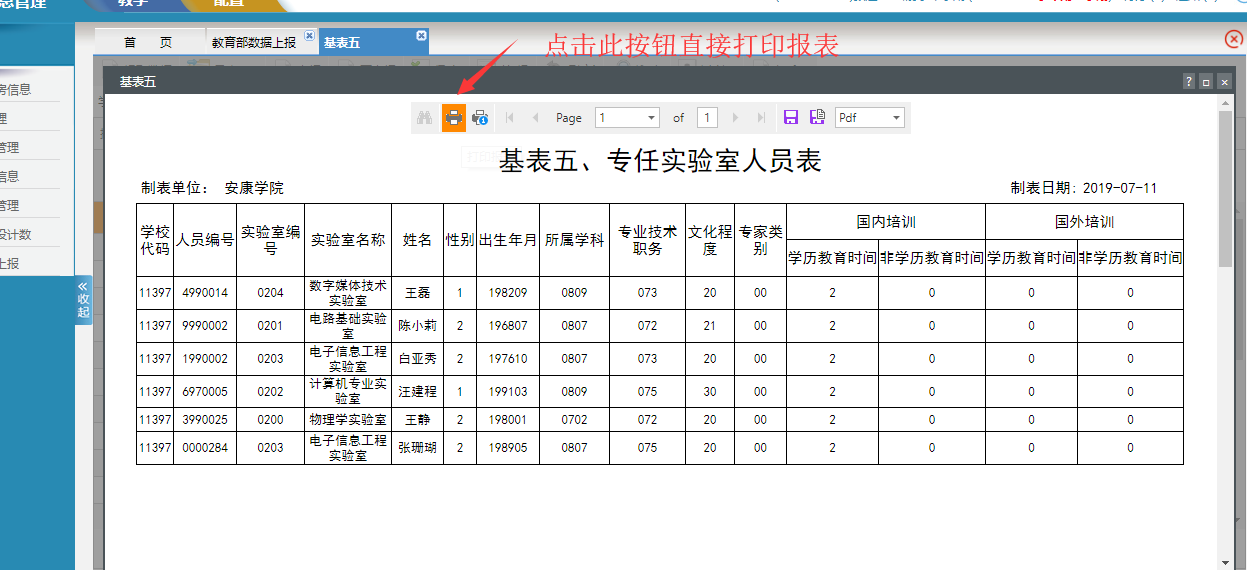Open the Pdf export format dropdown
Viewport: 1247px width, 570px height.
tap(895, 118)
